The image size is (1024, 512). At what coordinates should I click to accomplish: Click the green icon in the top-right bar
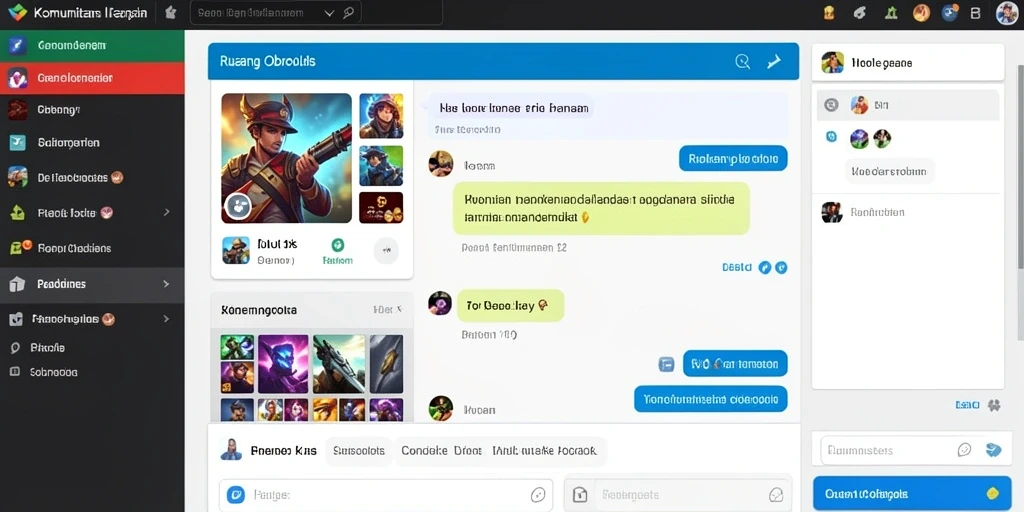891,12
